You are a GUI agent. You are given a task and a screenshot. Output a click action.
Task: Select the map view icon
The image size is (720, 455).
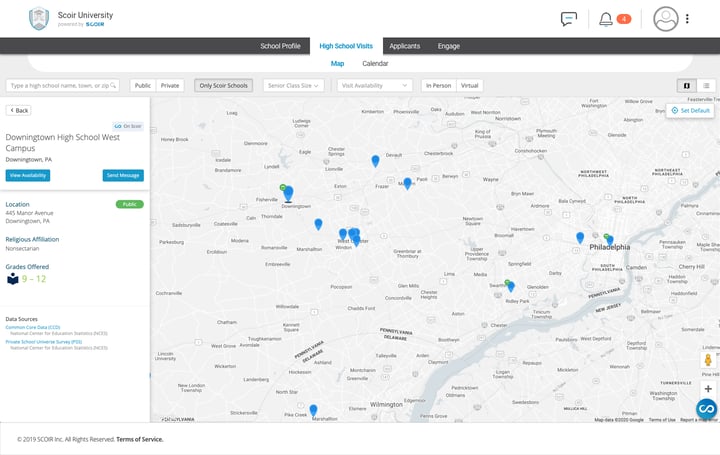click(x=687, y=86)
